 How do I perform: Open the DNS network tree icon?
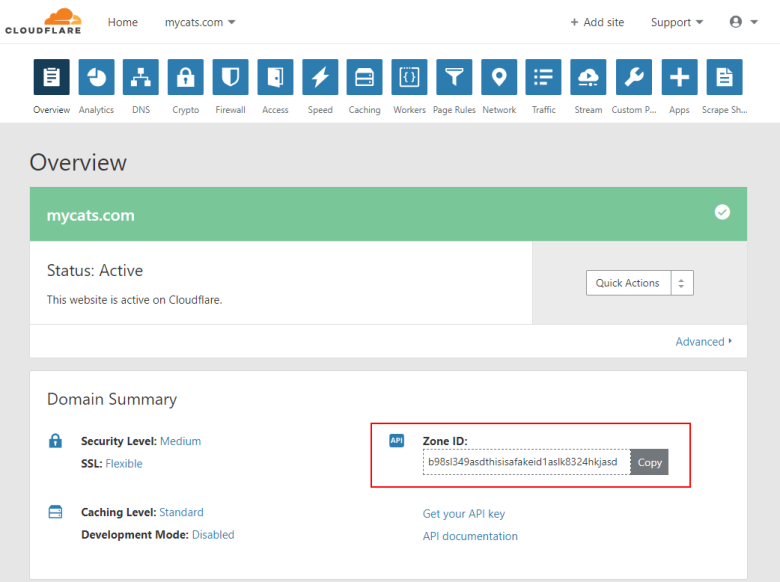(141, 77)
